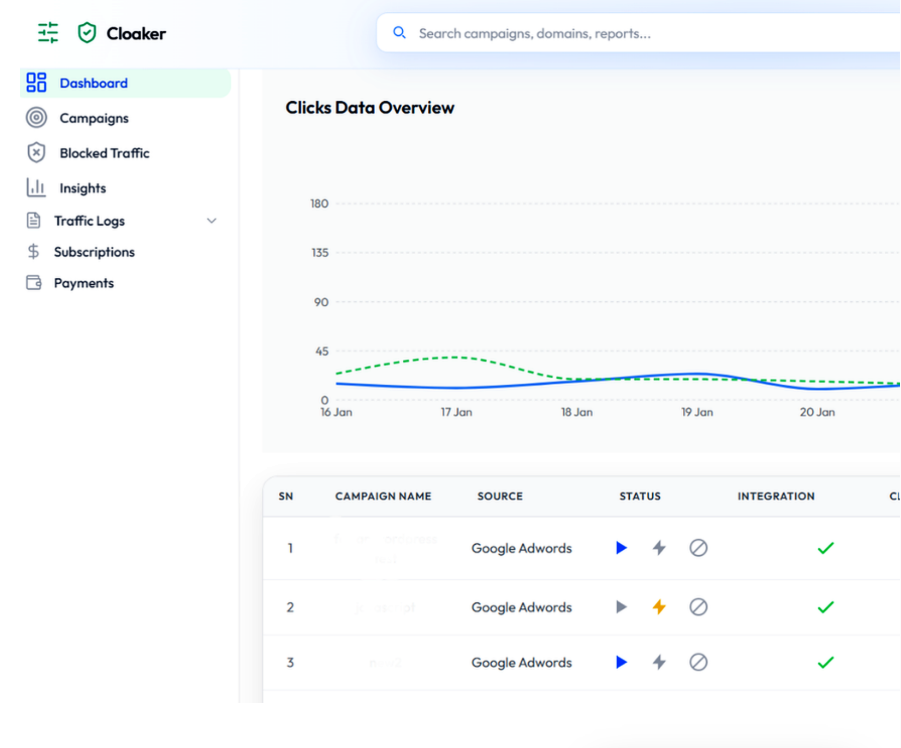Click the Campaigns target icon
The width and height of the screenshot is (901, 748).
[x=36, y=118]
